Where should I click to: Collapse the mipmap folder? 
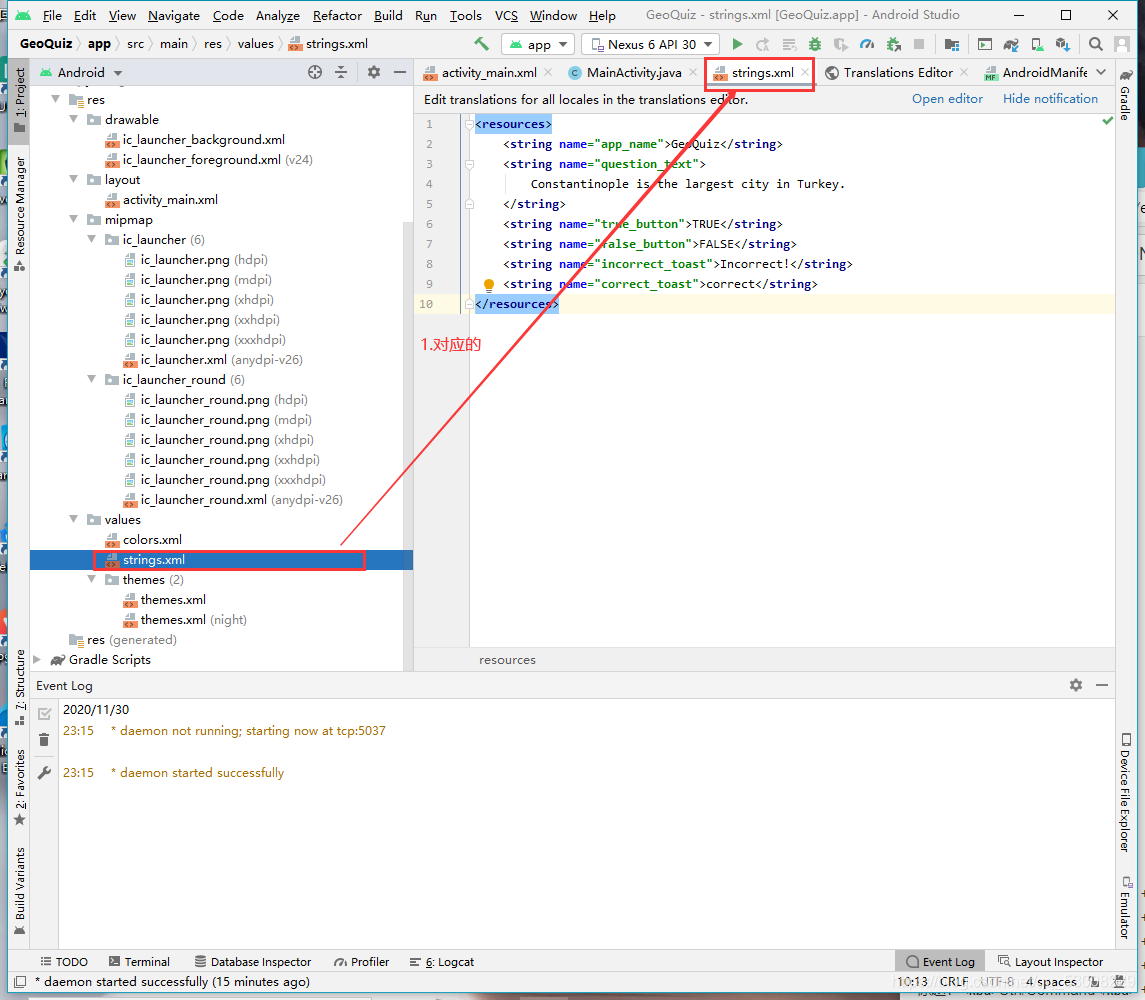74,219
